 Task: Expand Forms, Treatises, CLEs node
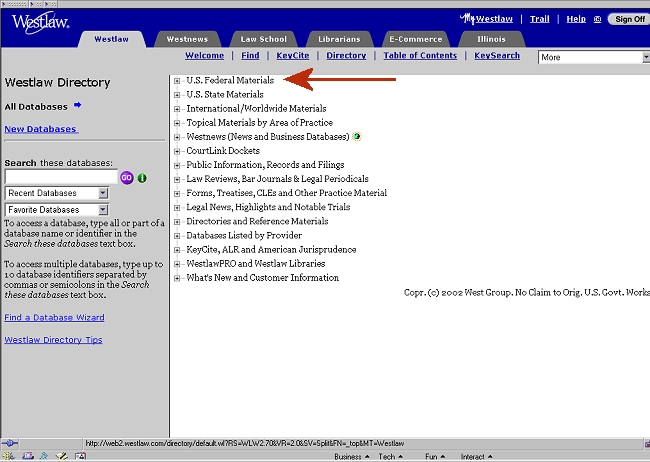(177, 194)
